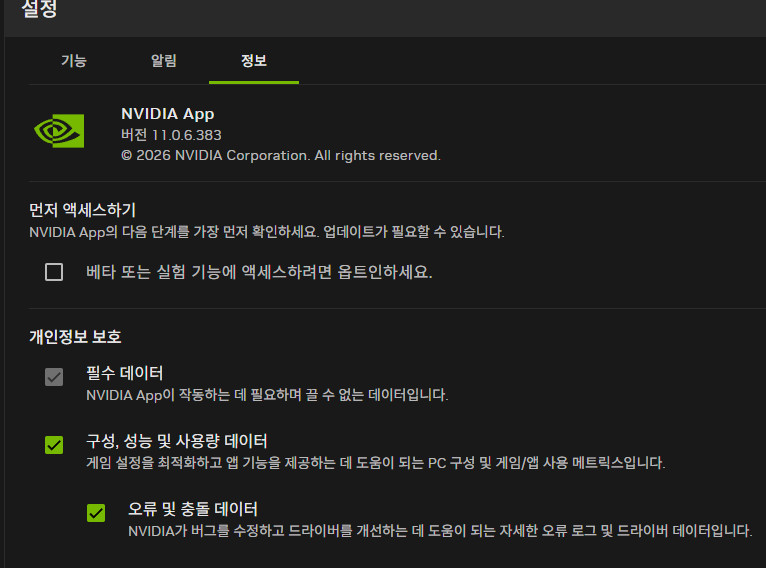Click the 먼저 액세스하기 heading

click(x=82, y=210)
